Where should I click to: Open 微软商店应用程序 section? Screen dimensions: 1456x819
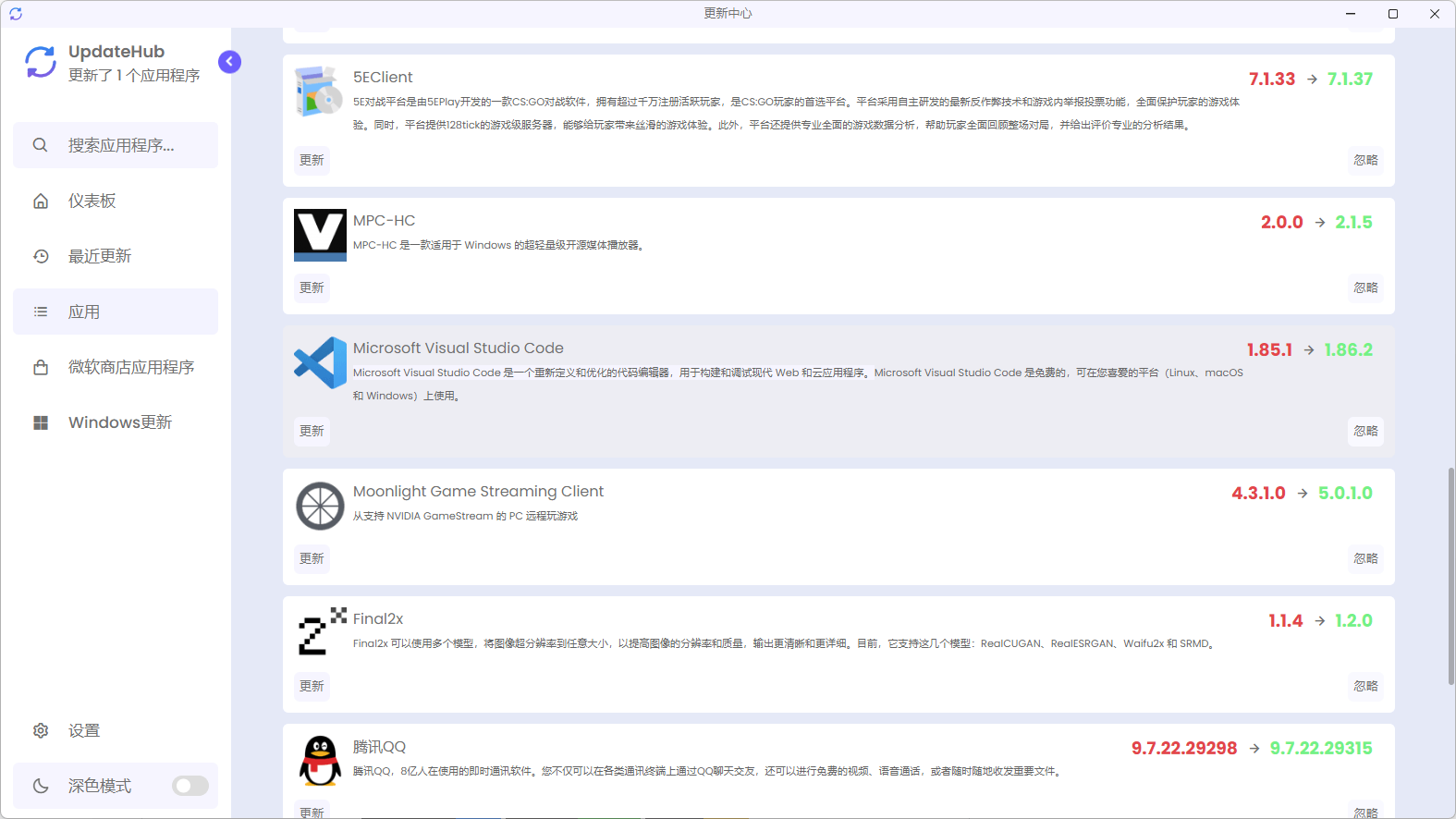pos(116,367)
